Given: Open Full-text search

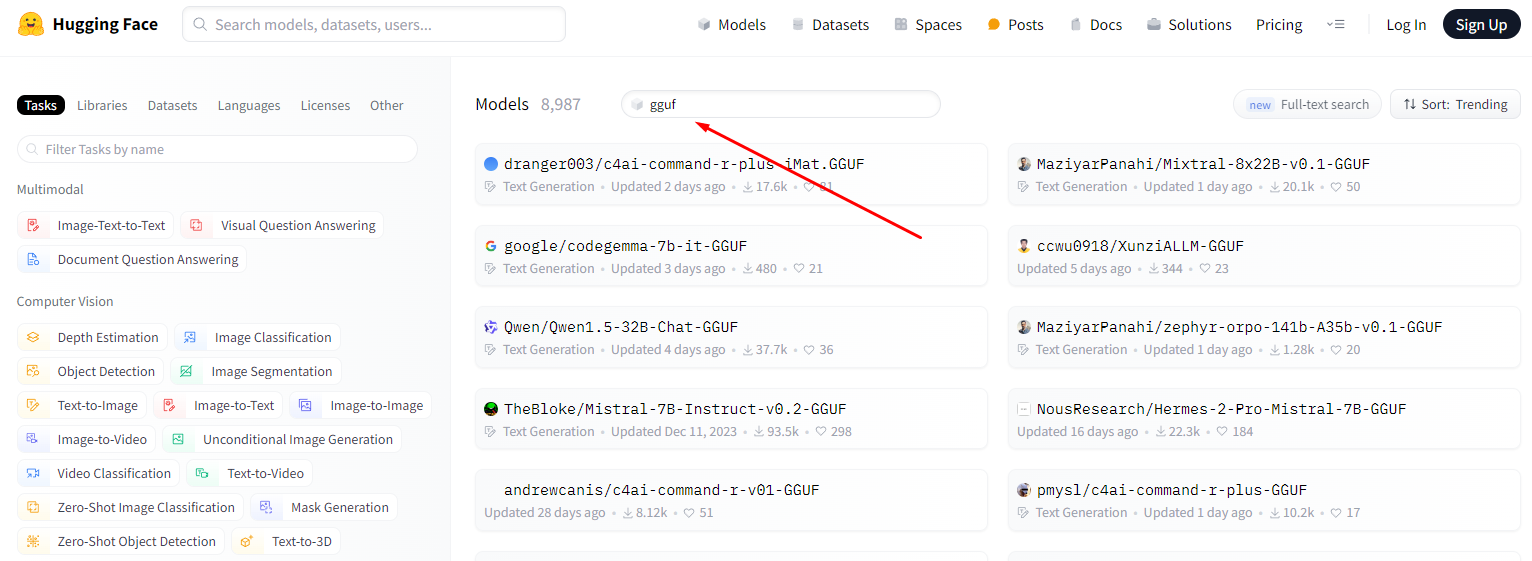Looking at the screenshot, I should coord(1307,104).
